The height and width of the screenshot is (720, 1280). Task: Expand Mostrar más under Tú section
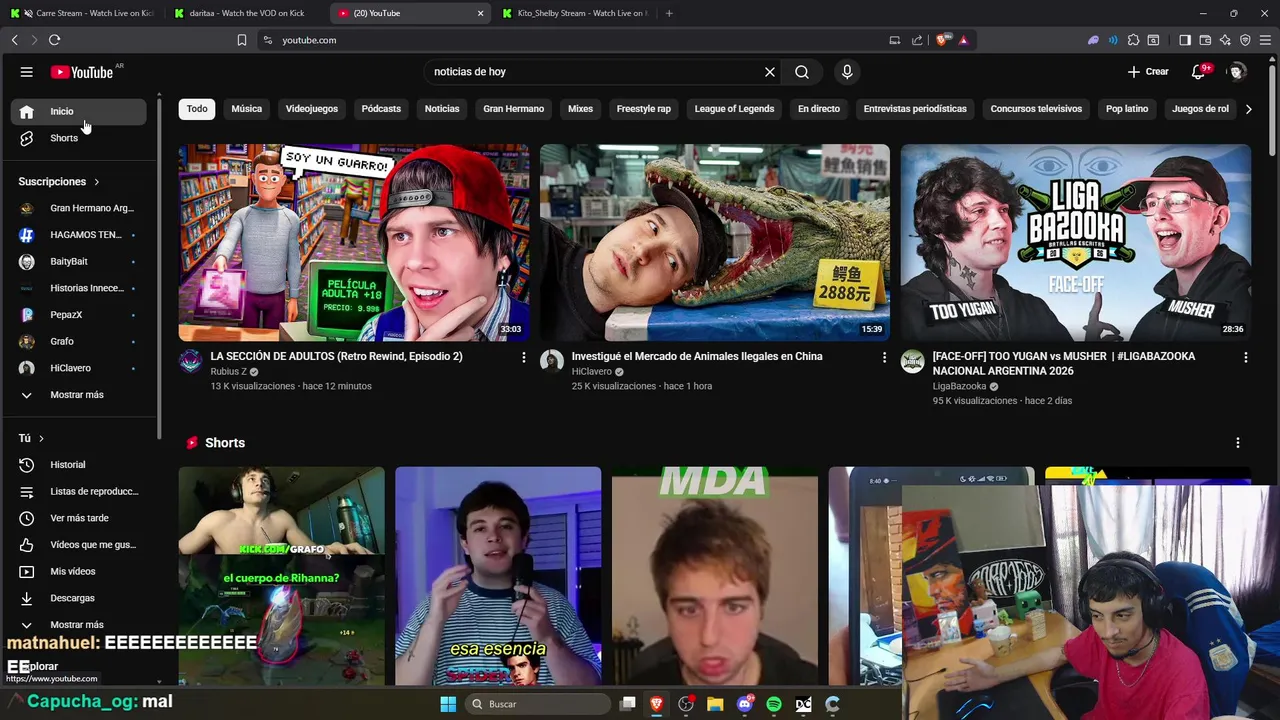tap(78, 625)
